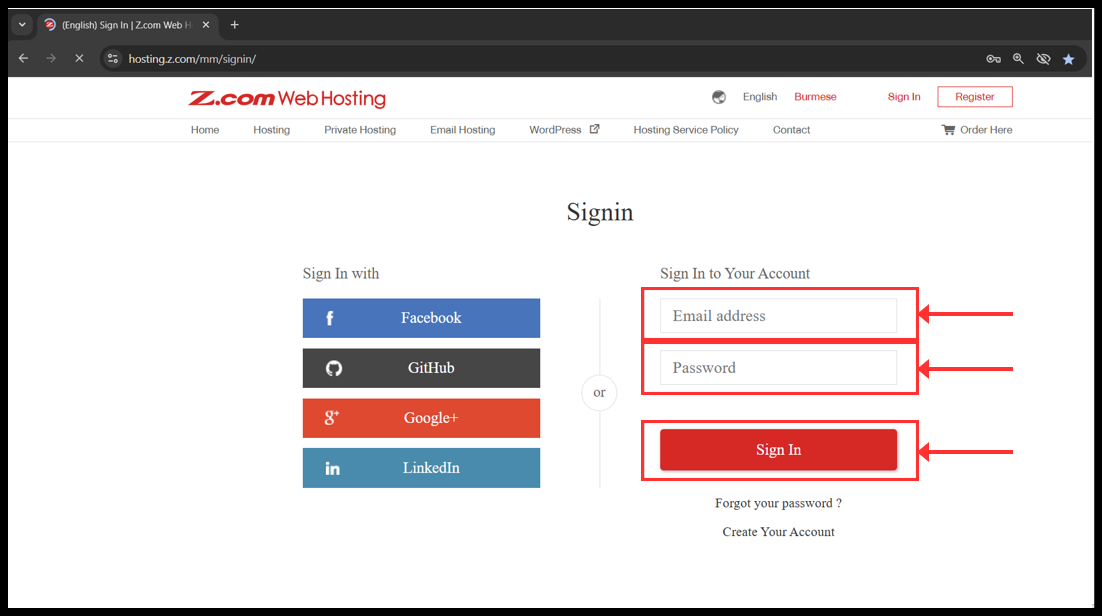
Task: Focus the Password field
Action: point(778,368)
